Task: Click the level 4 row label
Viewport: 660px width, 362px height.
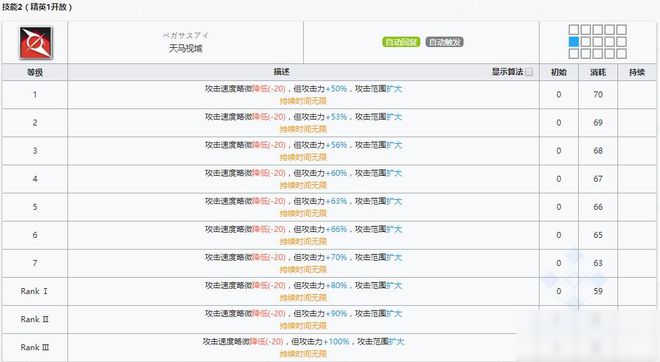Action: pyautogui.click(x=35, y=179)
